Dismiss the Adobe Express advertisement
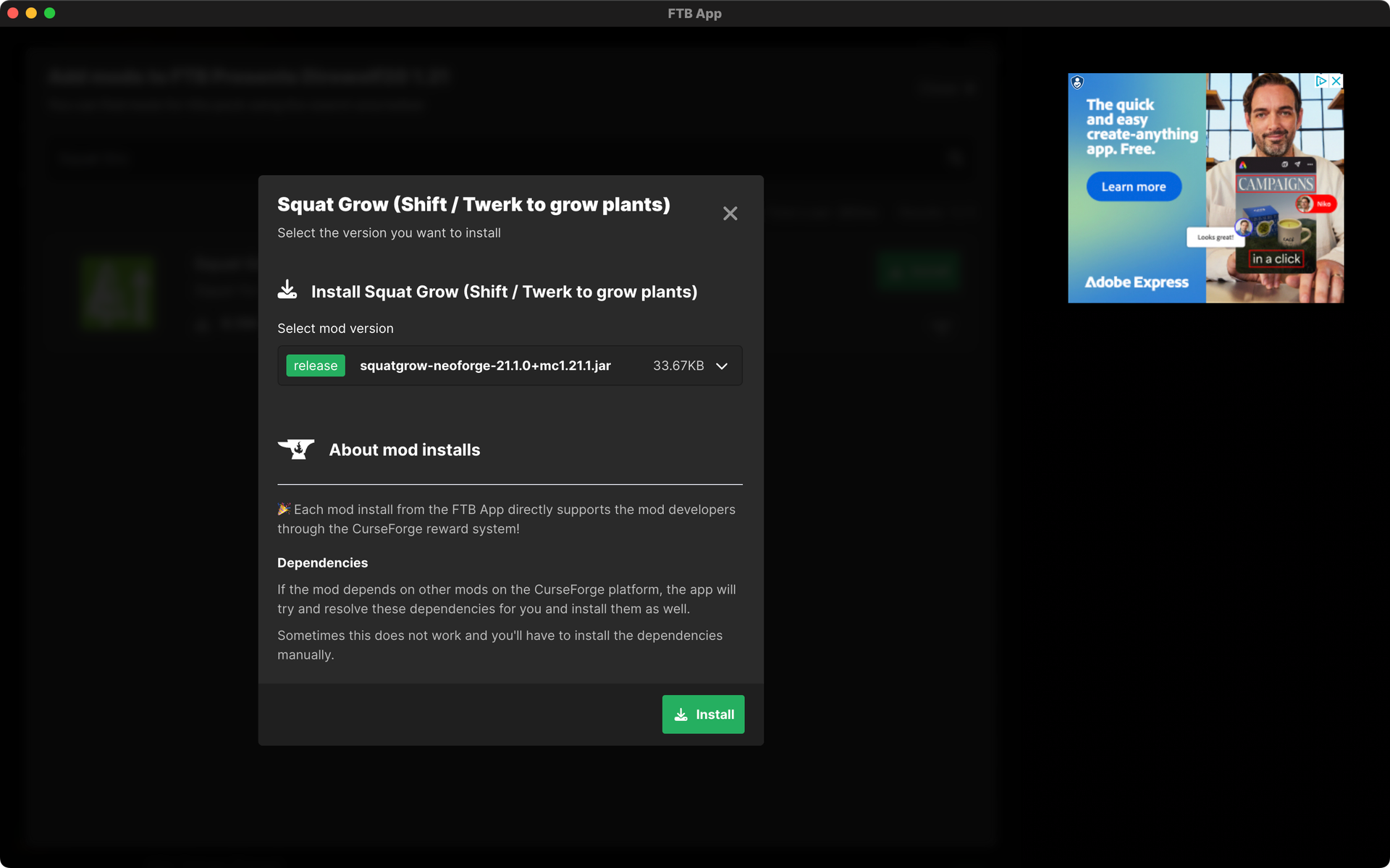Image resolution: width=1390 pixels, height=868 pixels. click(x=1336, y=81)
